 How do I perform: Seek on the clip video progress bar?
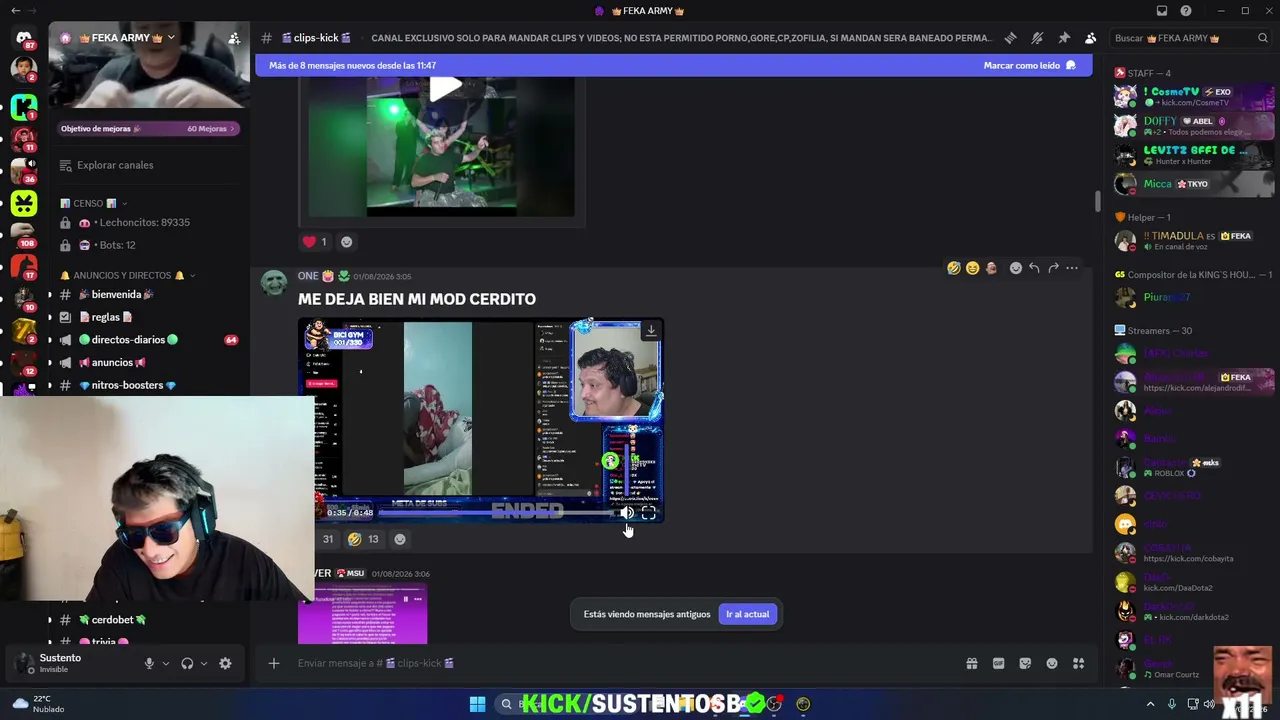496,512
